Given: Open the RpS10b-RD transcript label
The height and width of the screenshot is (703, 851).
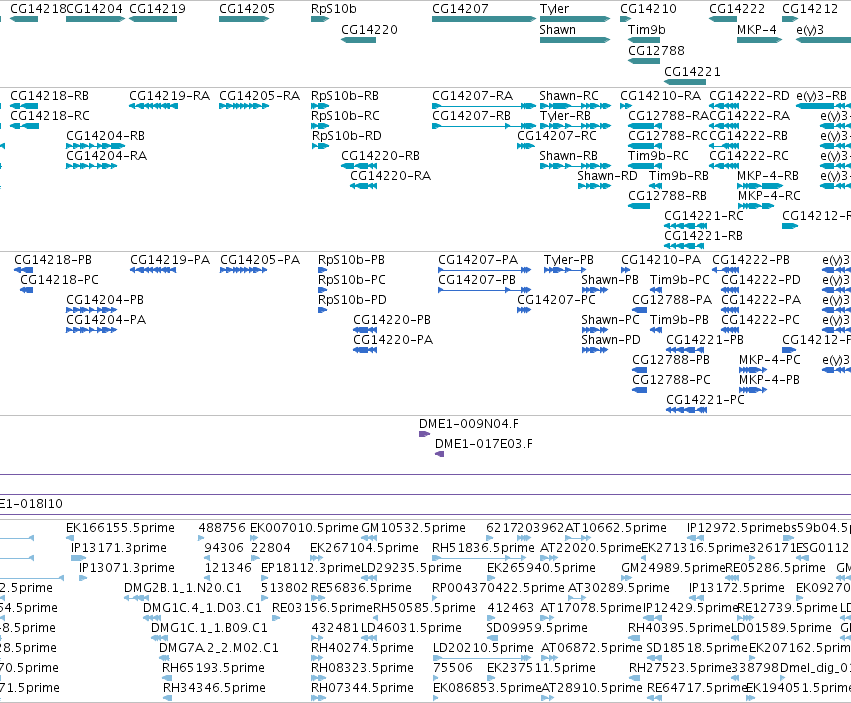Looking at the screenshot, I should (x=346, y=136).
